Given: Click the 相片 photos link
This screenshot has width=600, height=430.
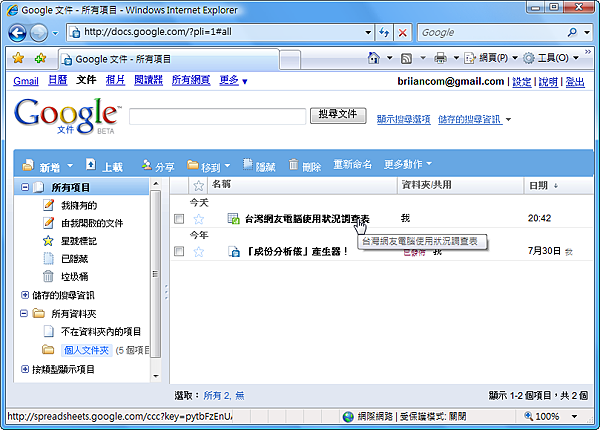Looking at the screenshot, I should click(116, 80).
